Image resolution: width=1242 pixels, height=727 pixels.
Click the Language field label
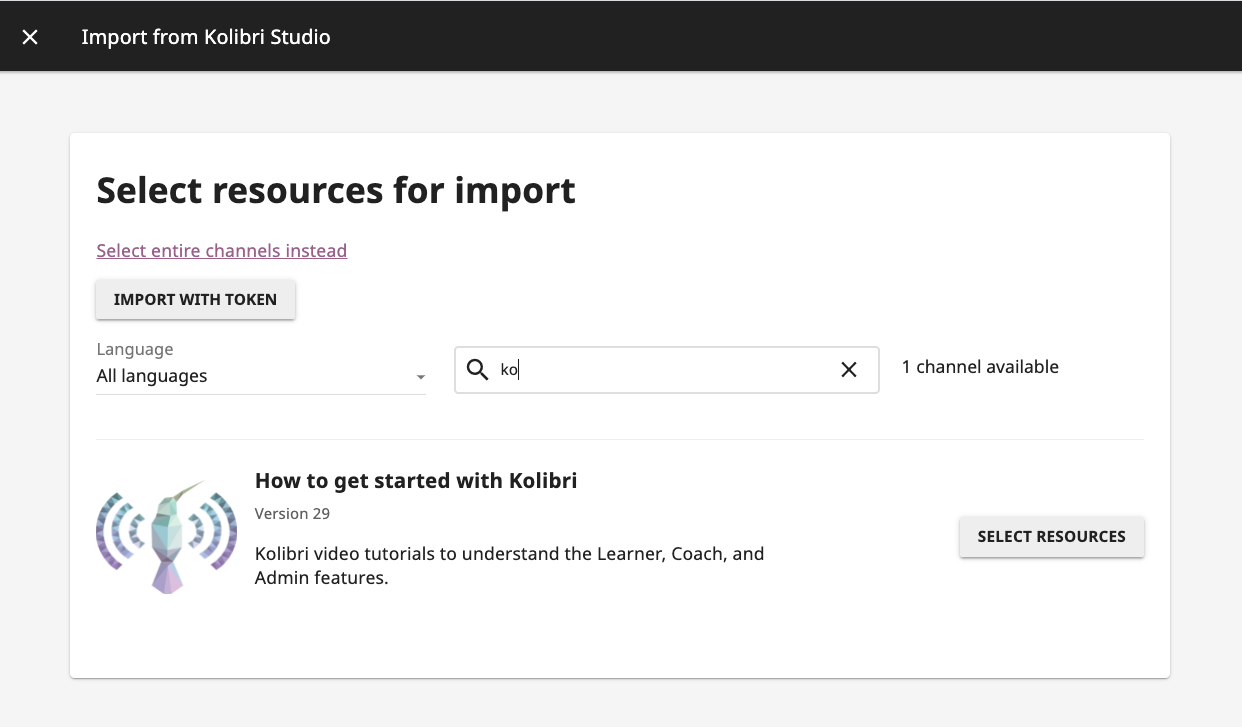point(135,349)
